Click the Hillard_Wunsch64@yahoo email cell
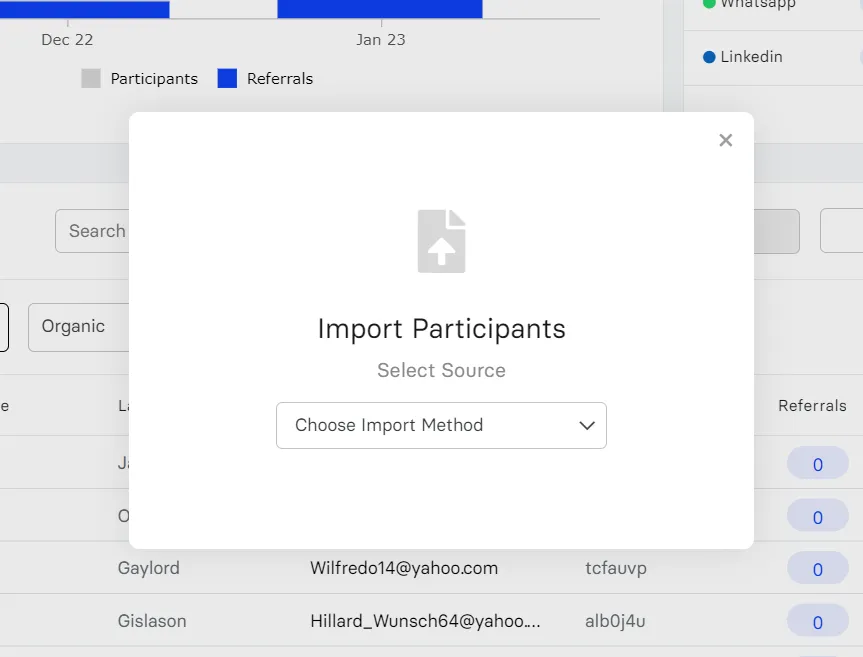The image size is (863, 657). coord(425,621)
